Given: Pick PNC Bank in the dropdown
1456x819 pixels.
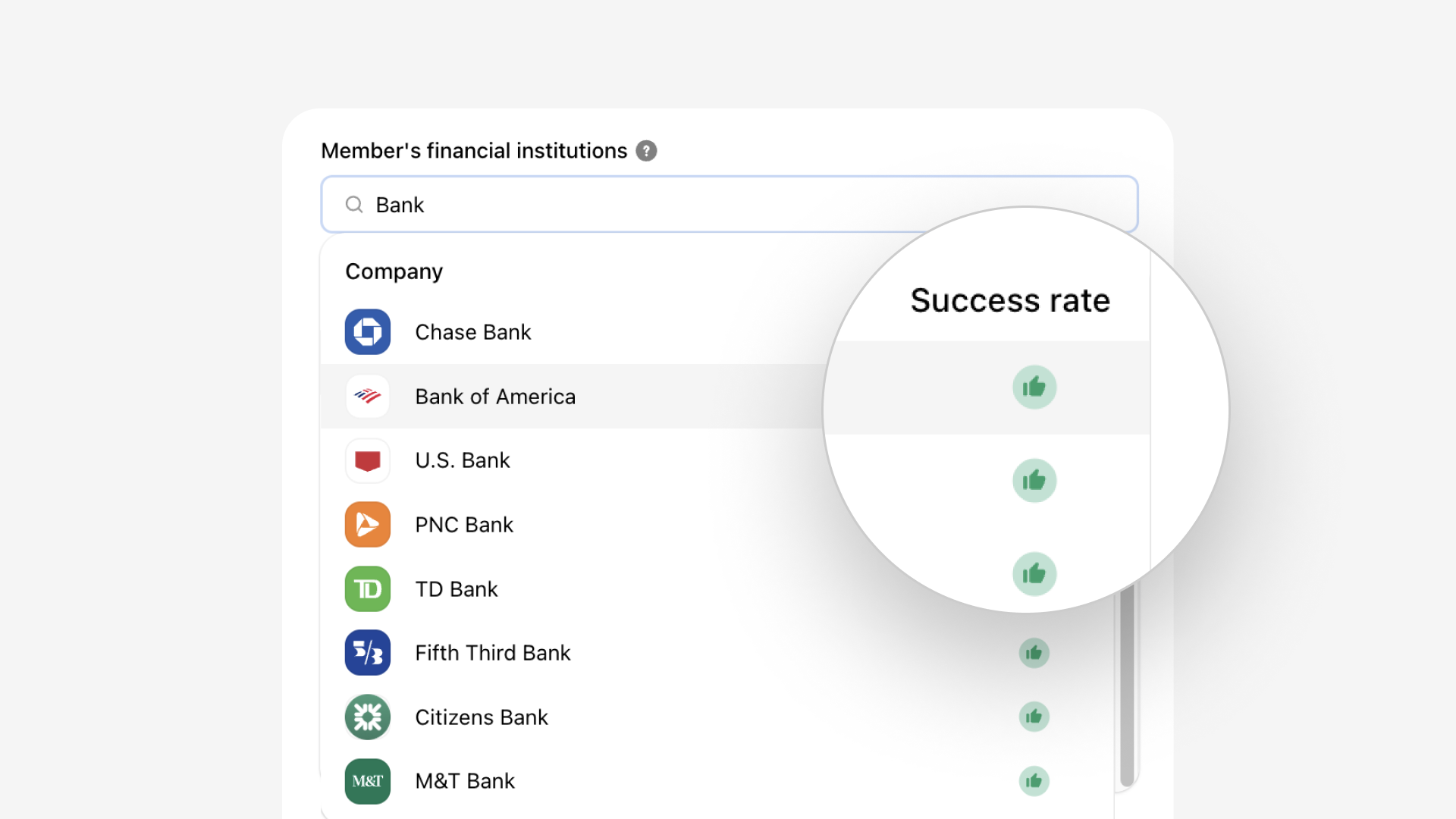Looking at the screenshot, I should coord(464,525).
